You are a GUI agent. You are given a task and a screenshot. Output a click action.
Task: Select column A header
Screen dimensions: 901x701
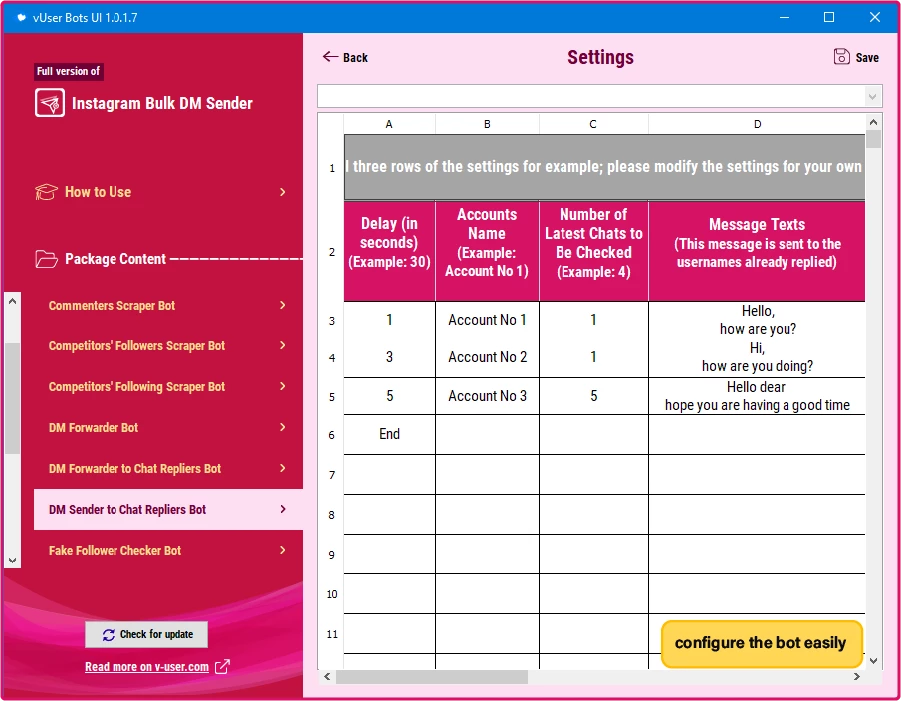389,124
